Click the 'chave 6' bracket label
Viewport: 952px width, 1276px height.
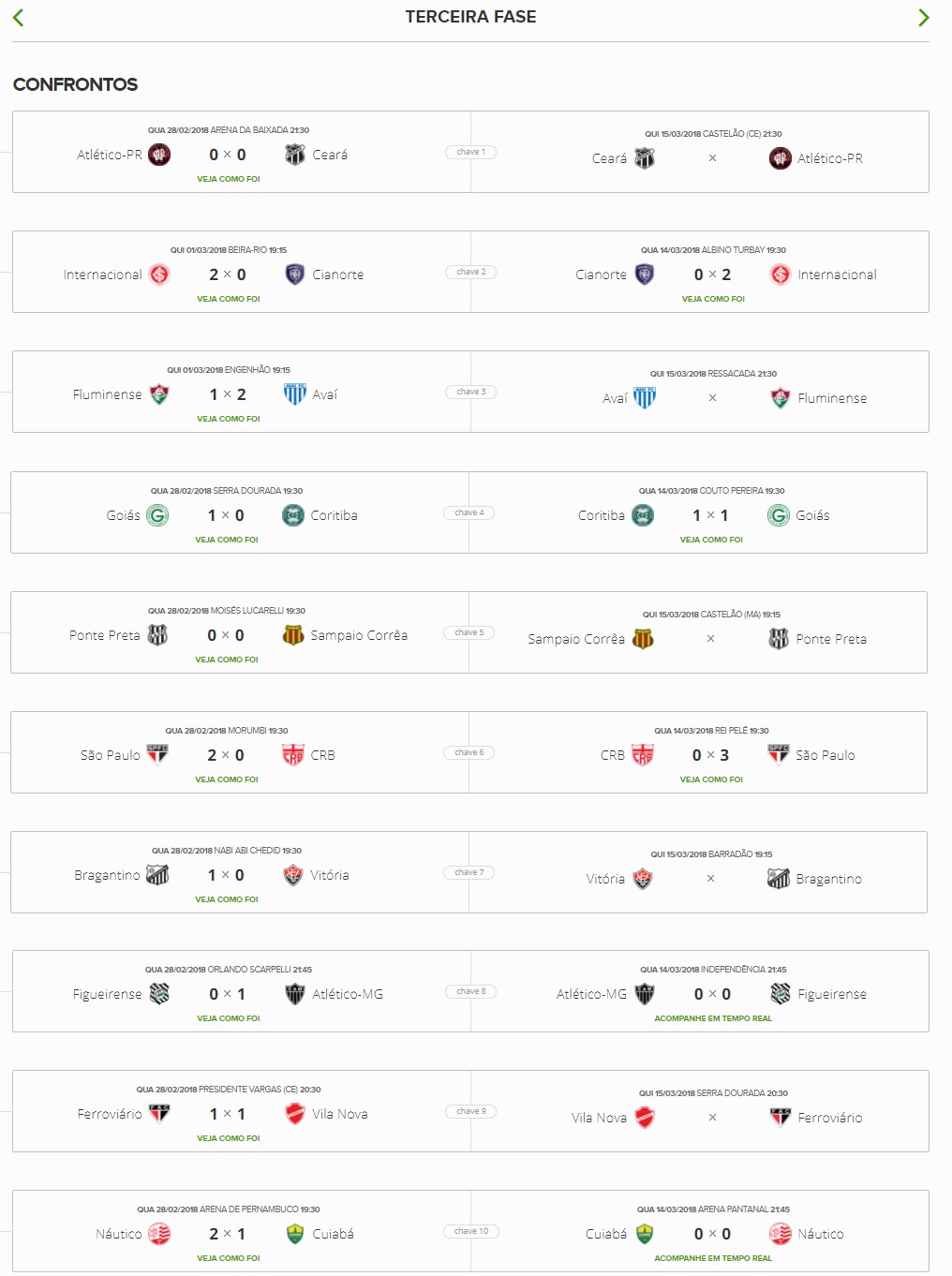point(469,752)
